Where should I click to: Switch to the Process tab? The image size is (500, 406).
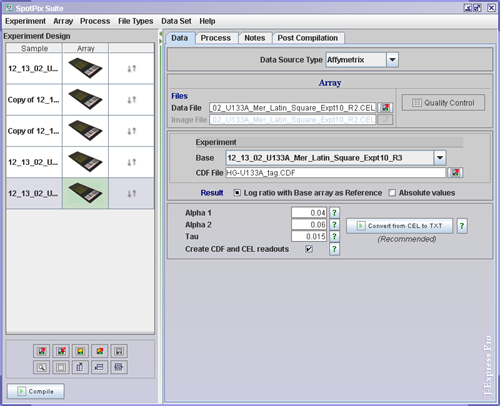pyautogui.click(x=216, y=38)
